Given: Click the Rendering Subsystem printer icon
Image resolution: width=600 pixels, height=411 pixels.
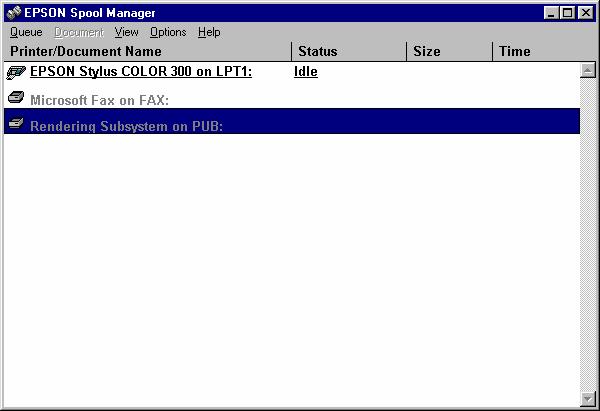Looking at the screenshot, I should coord(16,123).
